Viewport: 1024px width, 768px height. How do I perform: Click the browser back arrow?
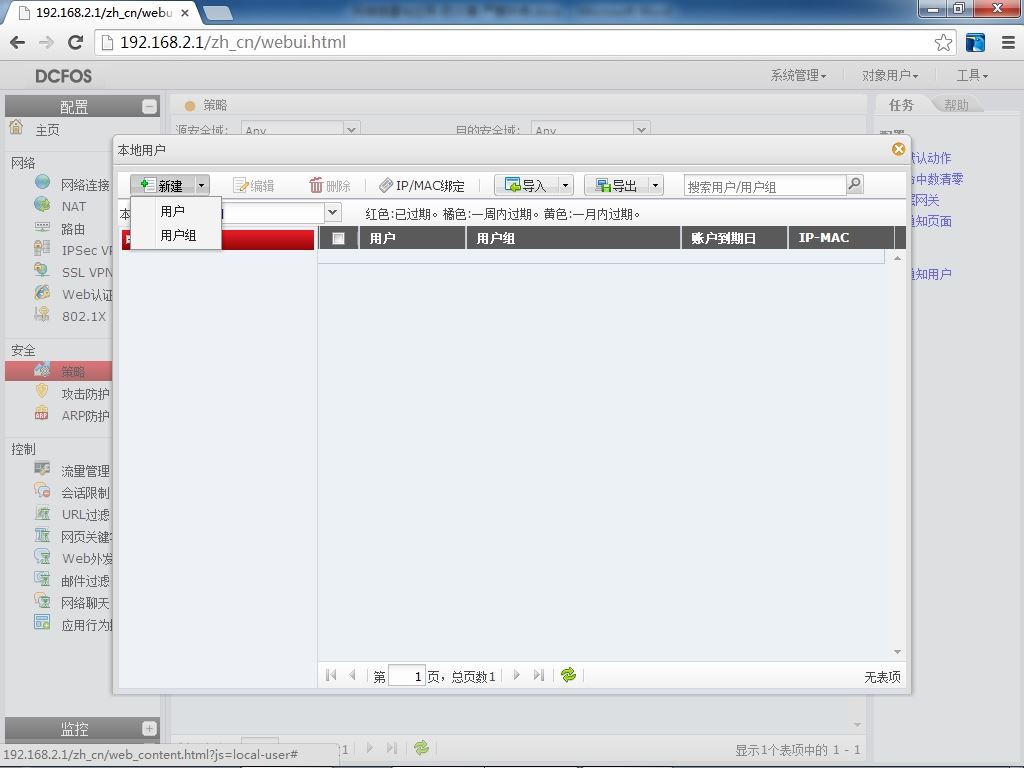tap(18, 42)
